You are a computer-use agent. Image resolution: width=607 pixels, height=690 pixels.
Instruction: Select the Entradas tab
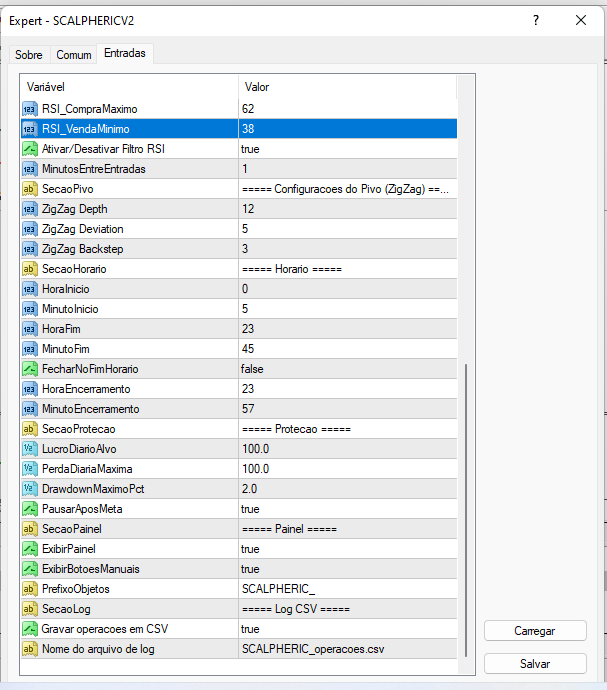tap(125, 53)
